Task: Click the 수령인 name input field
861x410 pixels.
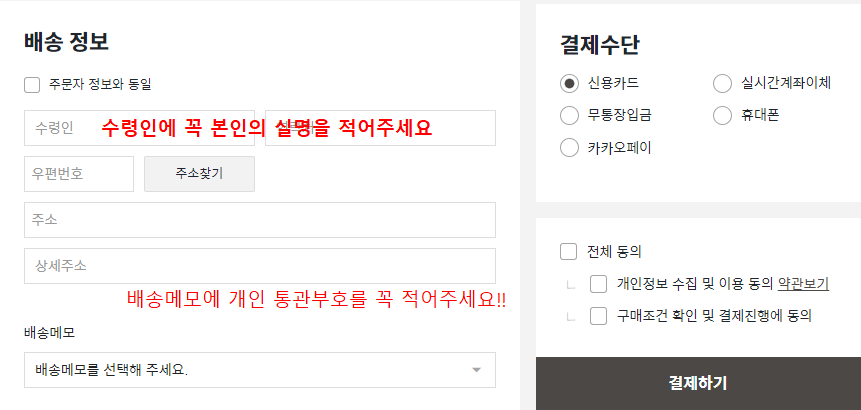Action: click(60, 128)
